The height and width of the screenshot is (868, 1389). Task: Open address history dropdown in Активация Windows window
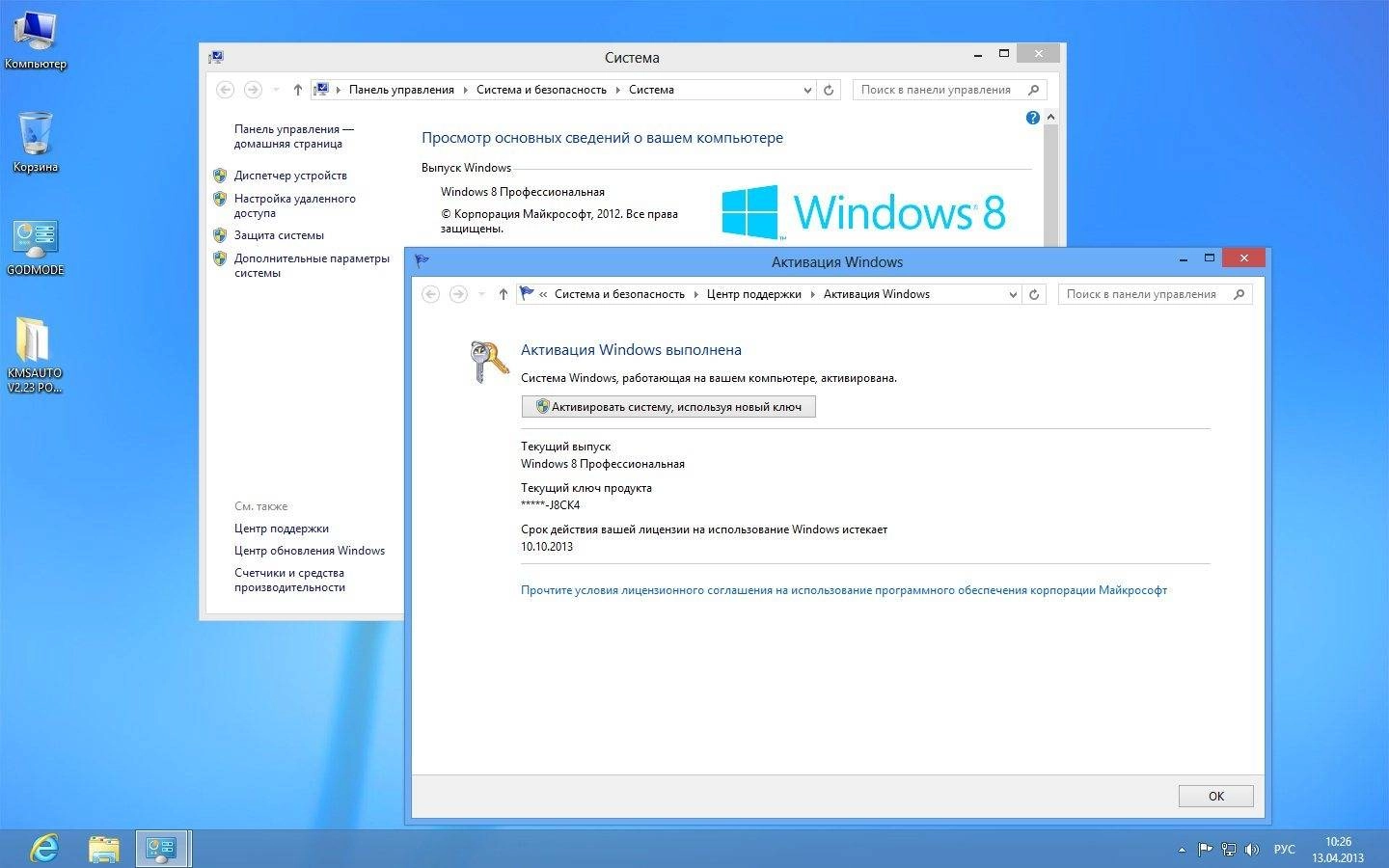pos(1013,294)
